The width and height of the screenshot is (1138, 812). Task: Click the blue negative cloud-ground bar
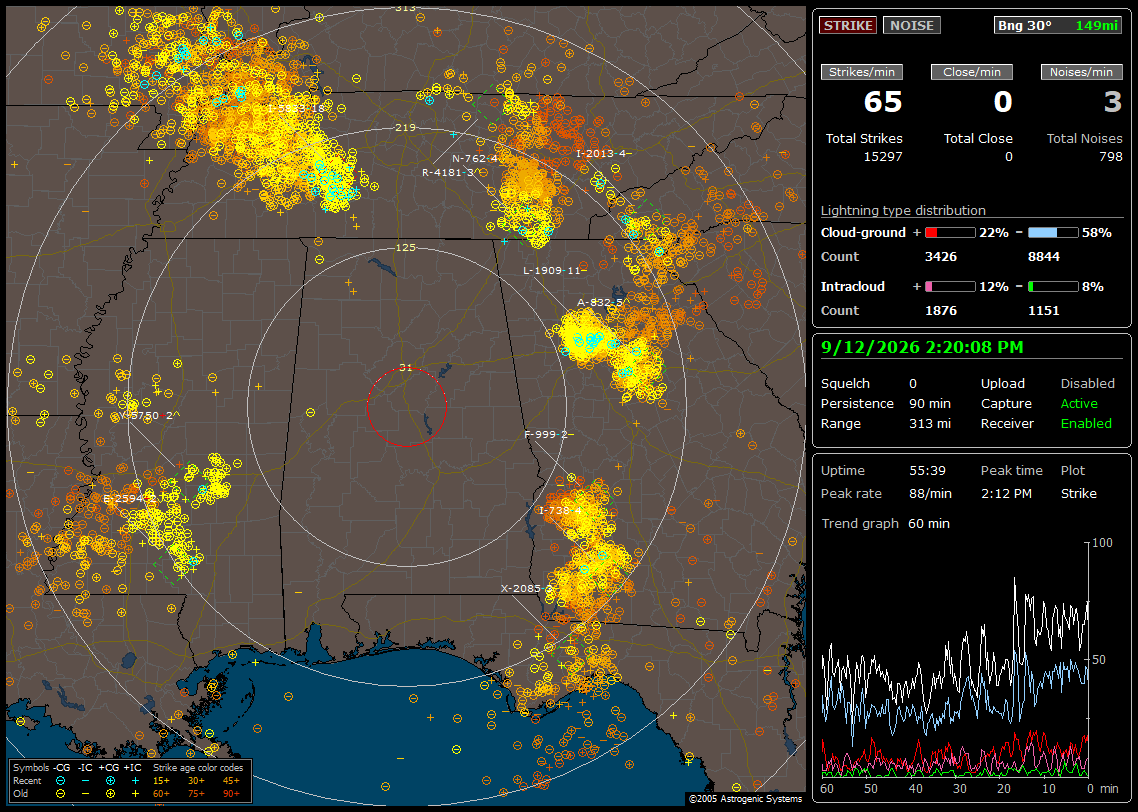tap(1053, 233)
